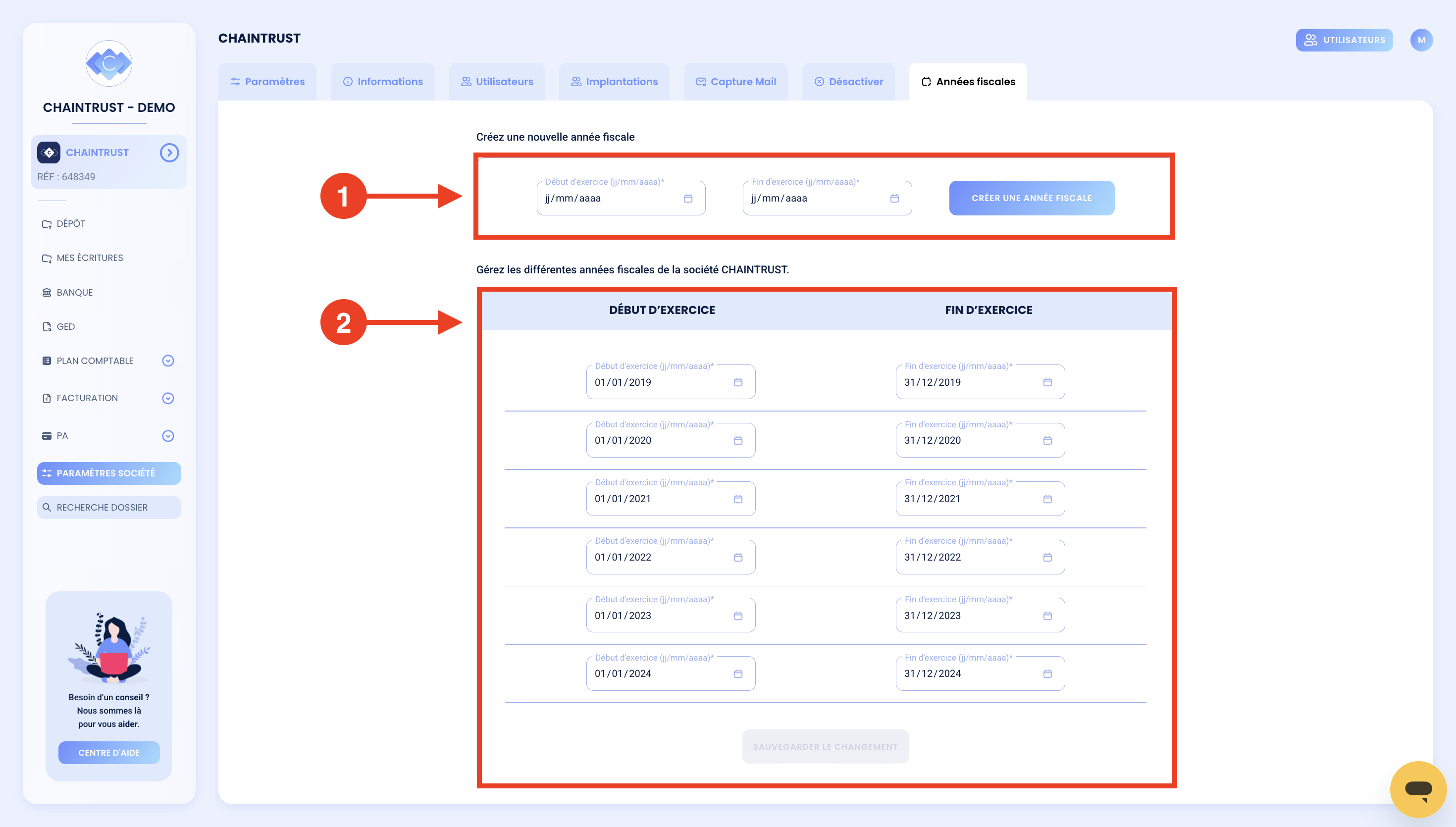Screen dimensions: 1456x827
Task: Open the yellow chat support bubble
Action: click(x=1418, y=789)
